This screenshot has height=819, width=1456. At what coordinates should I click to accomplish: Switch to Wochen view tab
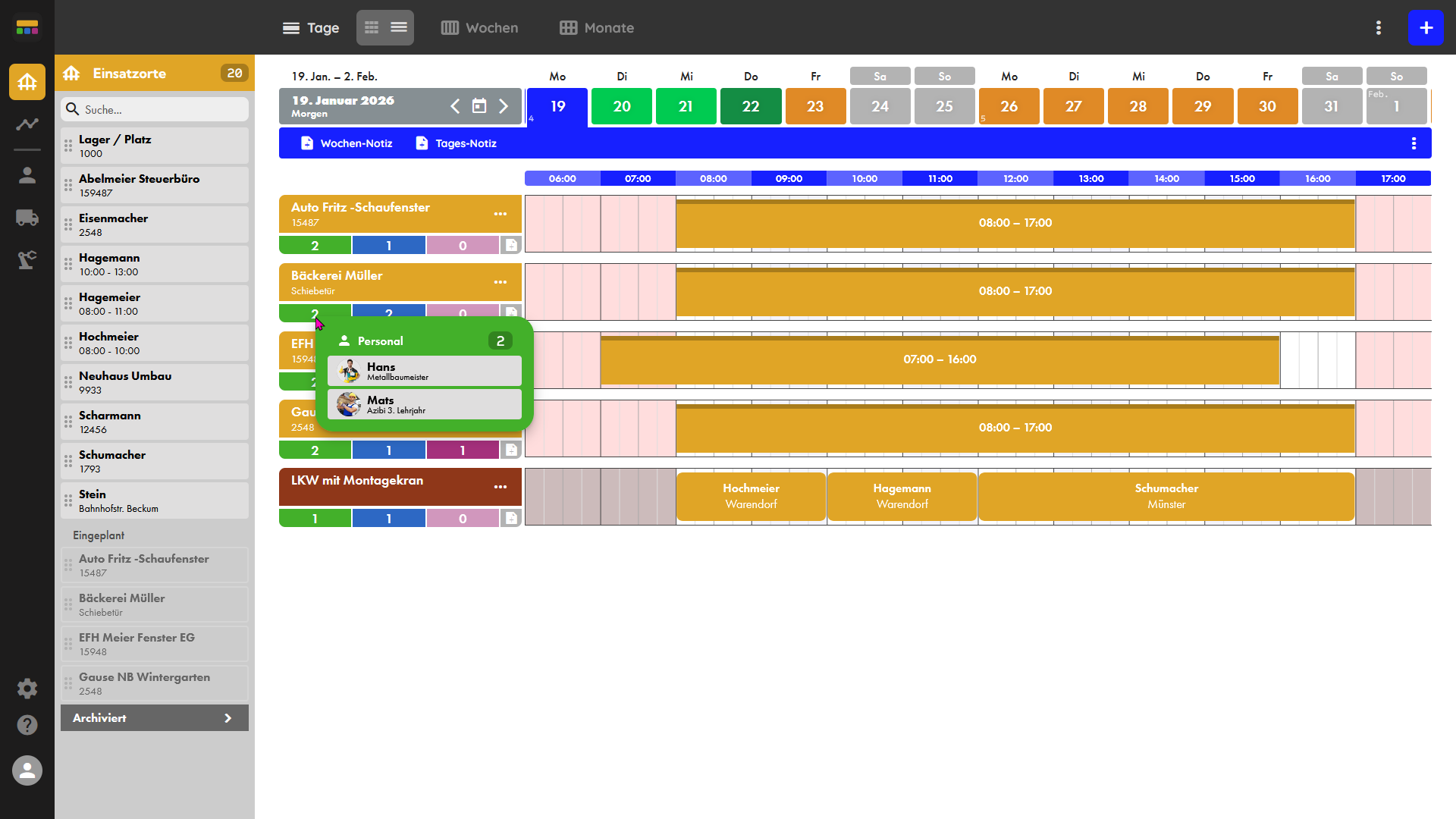tap(480, 28)
